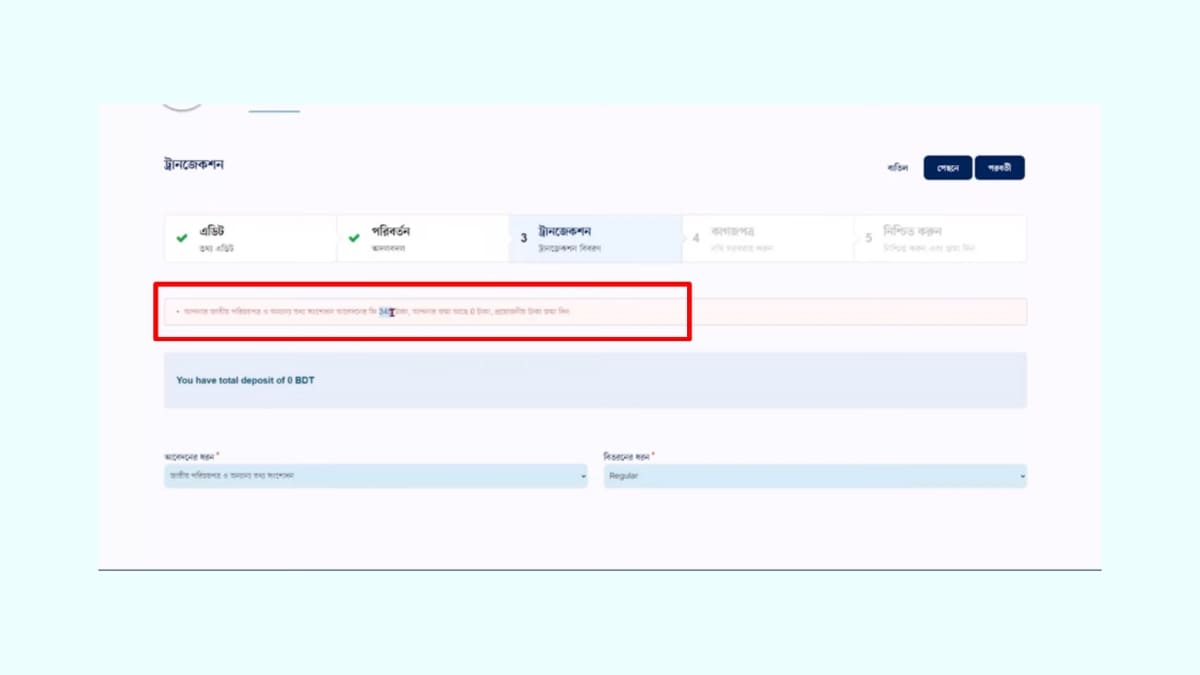Click the বাতিল (Cancel) link

pyautogui.click(x=897, y=168)
